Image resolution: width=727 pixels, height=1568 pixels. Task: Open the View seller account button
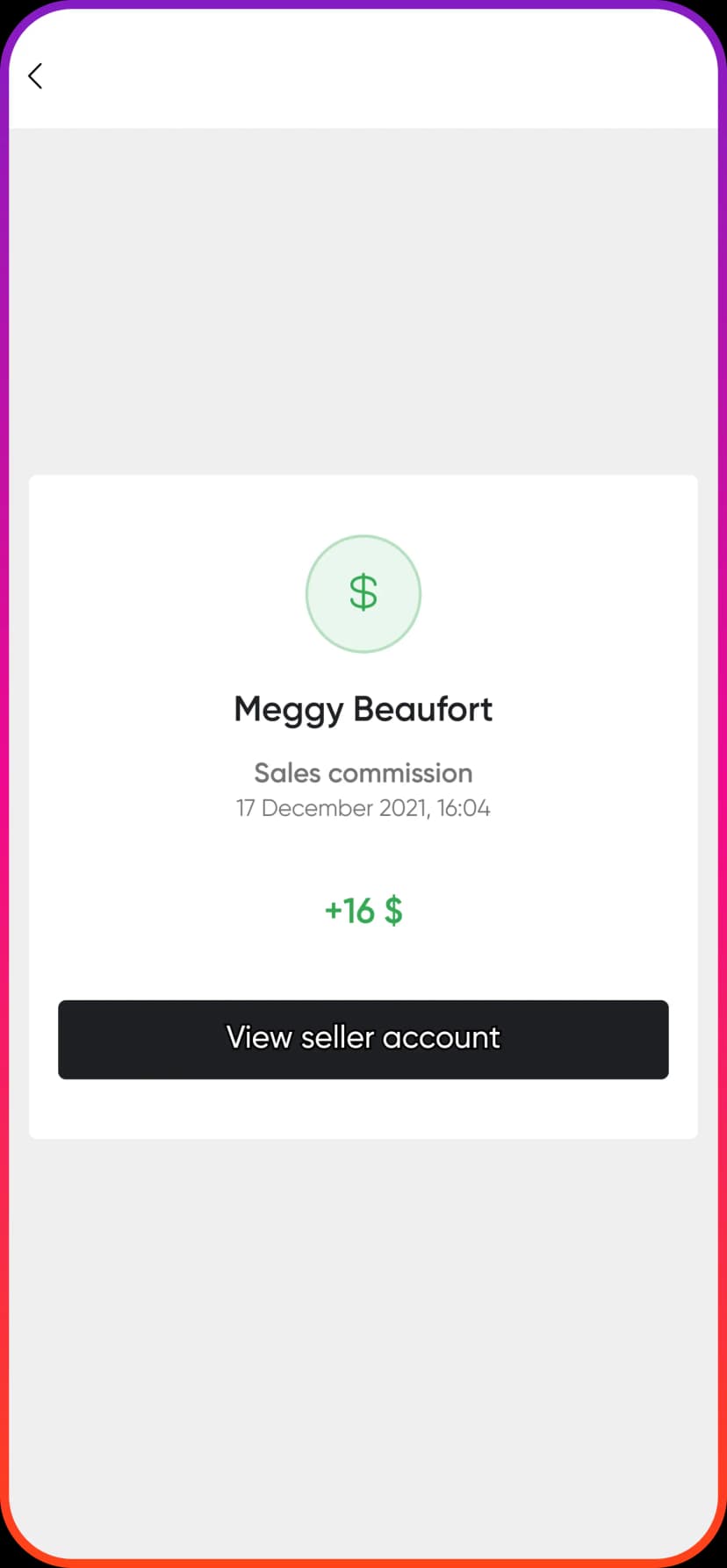tap(363, 1039)
